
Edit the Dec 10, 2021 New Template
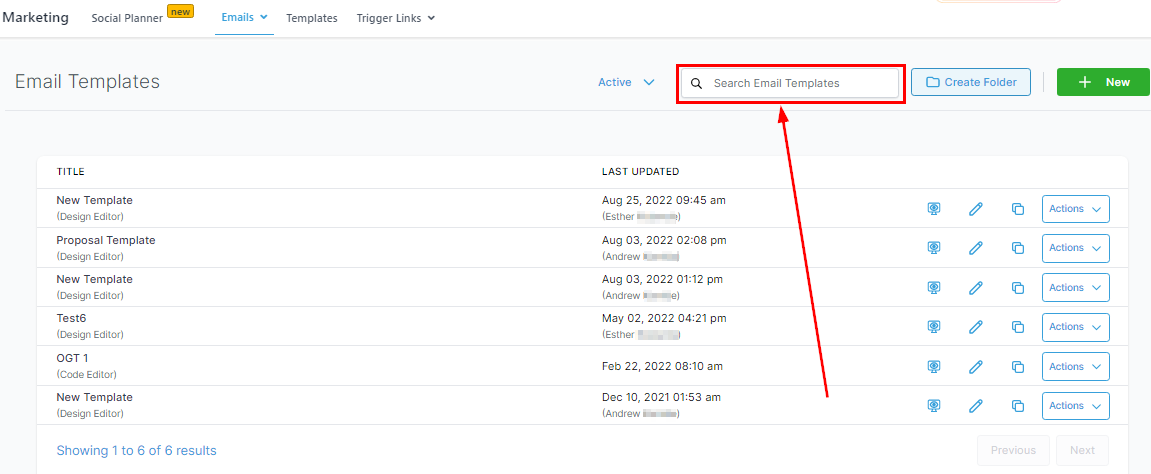pos(976,406)
